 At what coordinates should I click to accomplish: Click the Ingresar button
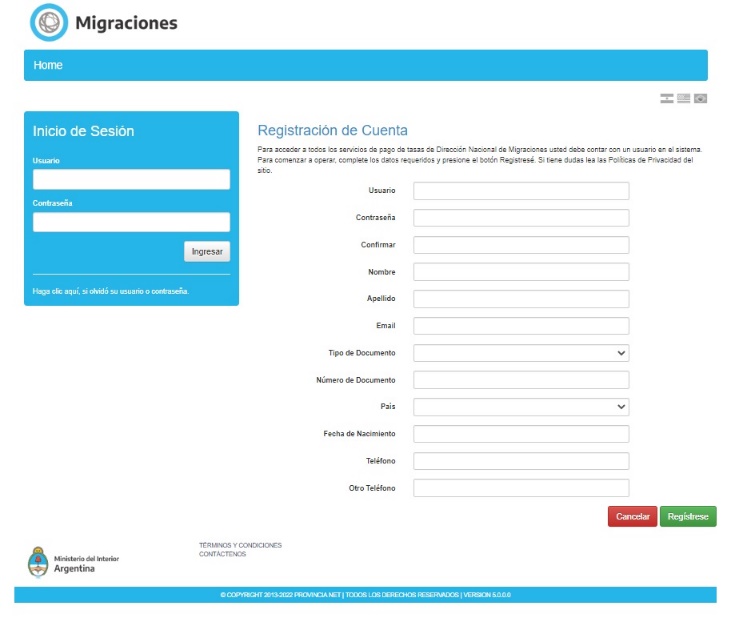pos(207,252)
